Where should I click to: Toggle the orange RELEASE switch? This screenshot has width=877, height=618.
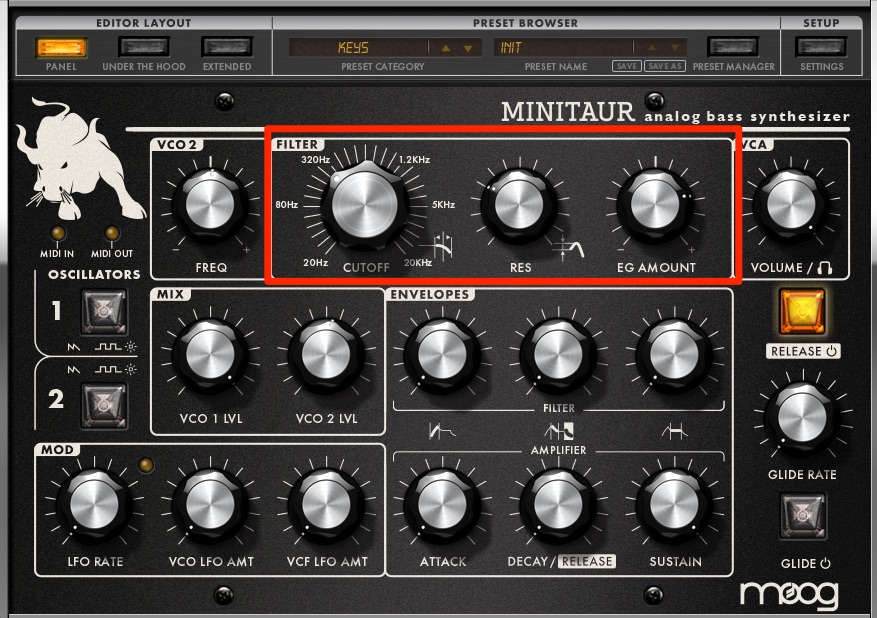[802, 312]
